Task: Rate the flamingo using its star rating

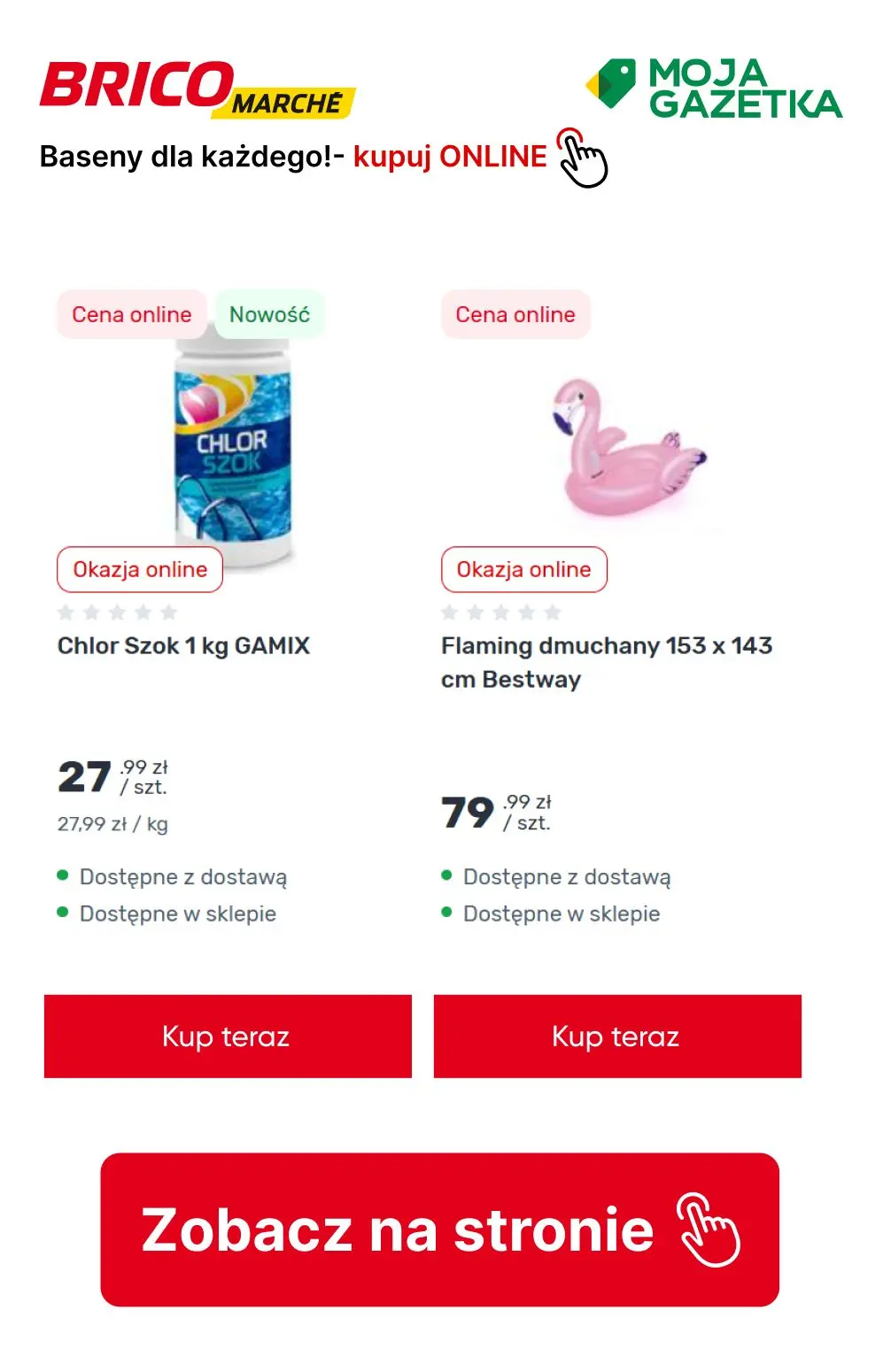Action: point(500,610)
